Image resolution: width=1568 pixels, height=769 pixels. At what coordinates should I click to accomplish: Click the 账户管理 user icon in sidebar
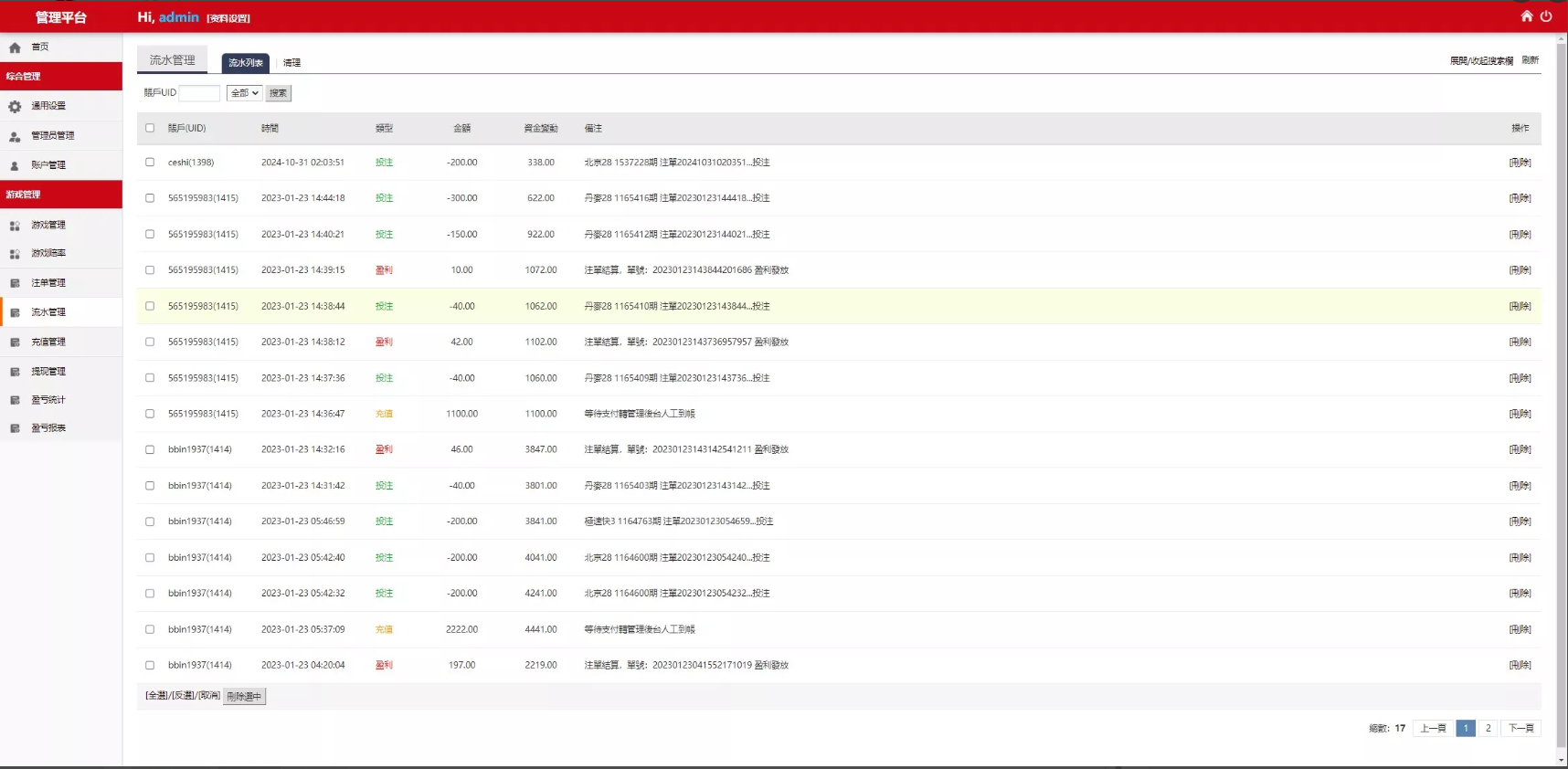coord(15,166)
